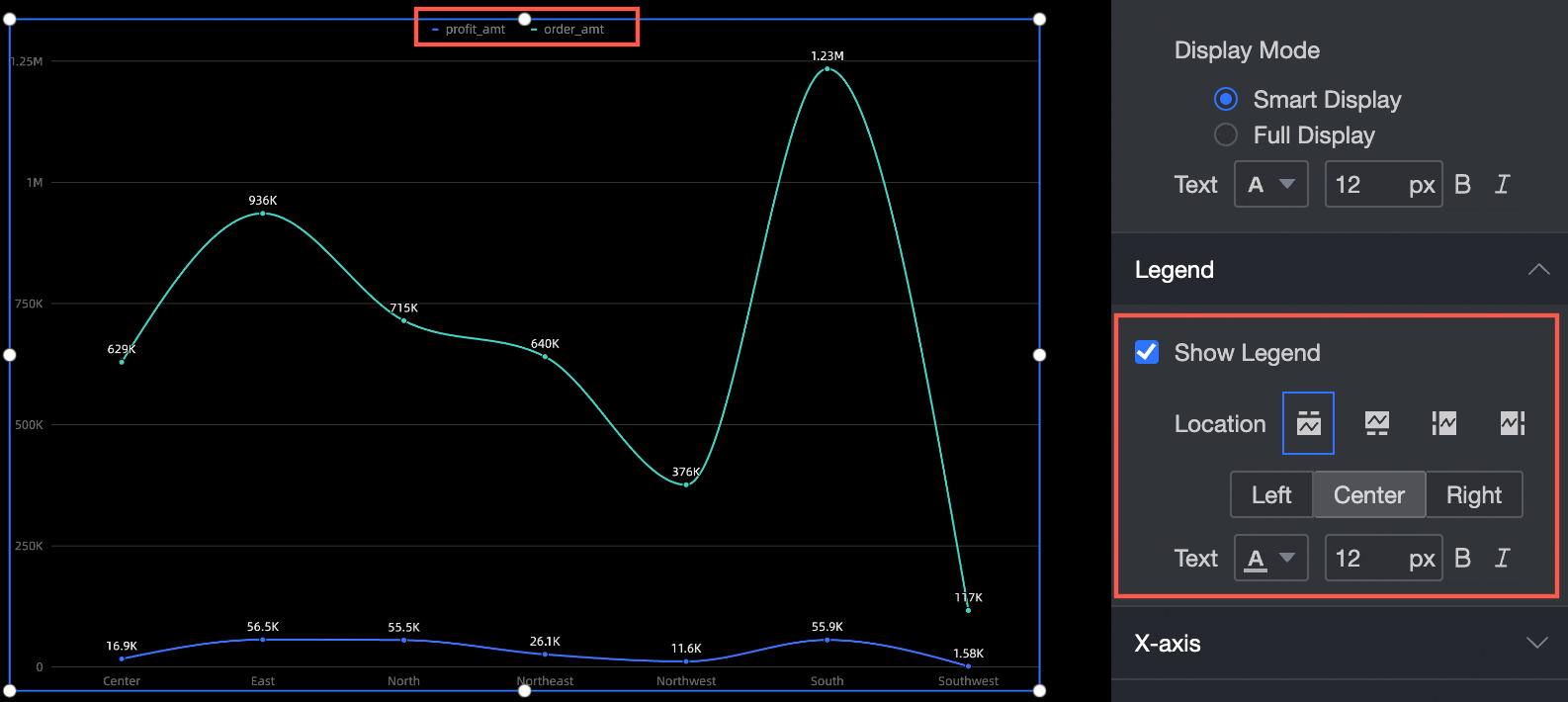Screen dimensions: 1568x702
Task: Click the 376K data label
Action: [686, 473]
